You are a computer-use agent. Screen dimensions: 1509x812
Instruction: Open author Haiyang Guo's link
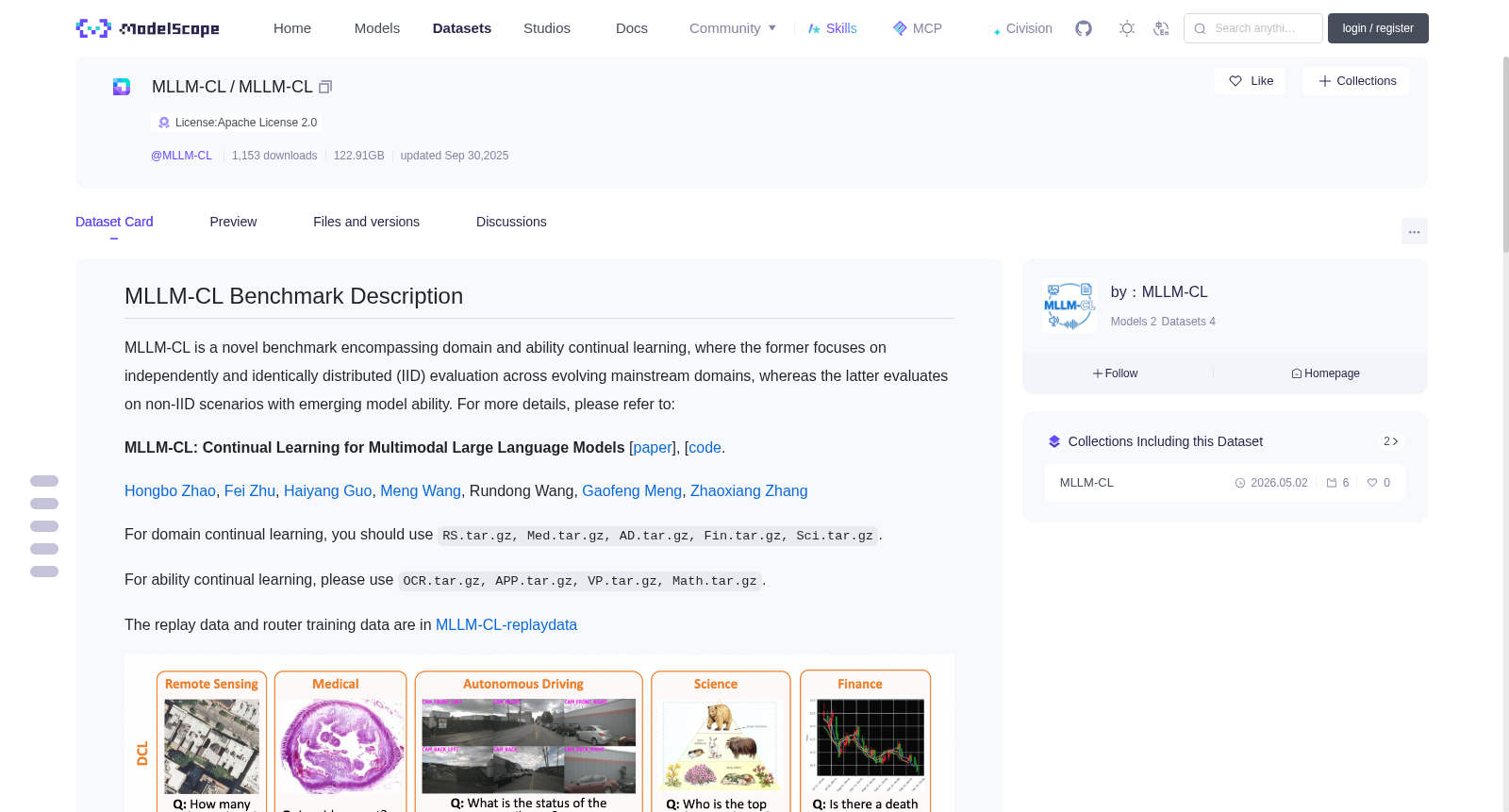327,491
